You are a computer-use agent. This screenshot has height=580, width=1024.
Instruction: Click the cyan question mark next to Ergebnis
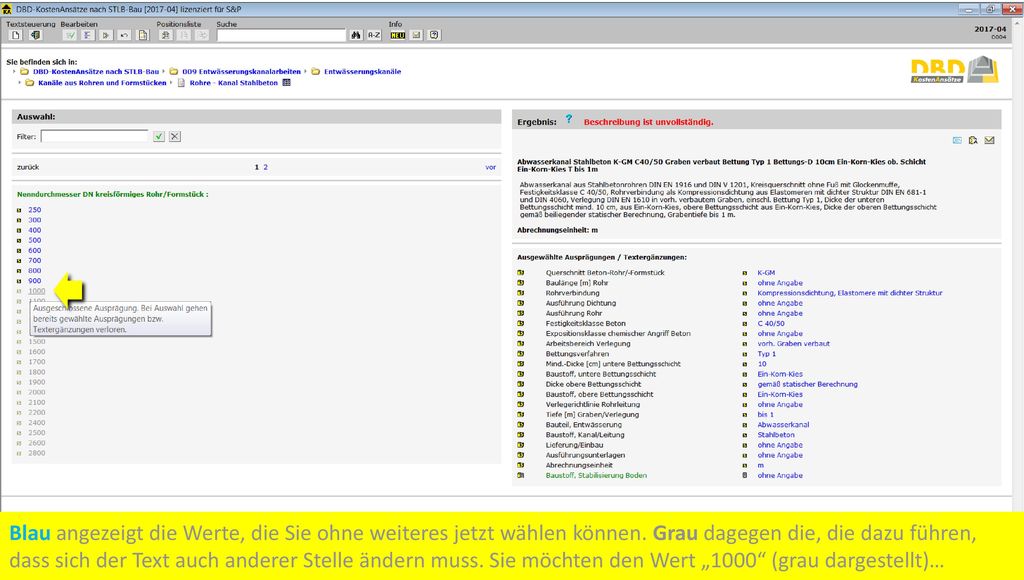[x=569, y=119]
